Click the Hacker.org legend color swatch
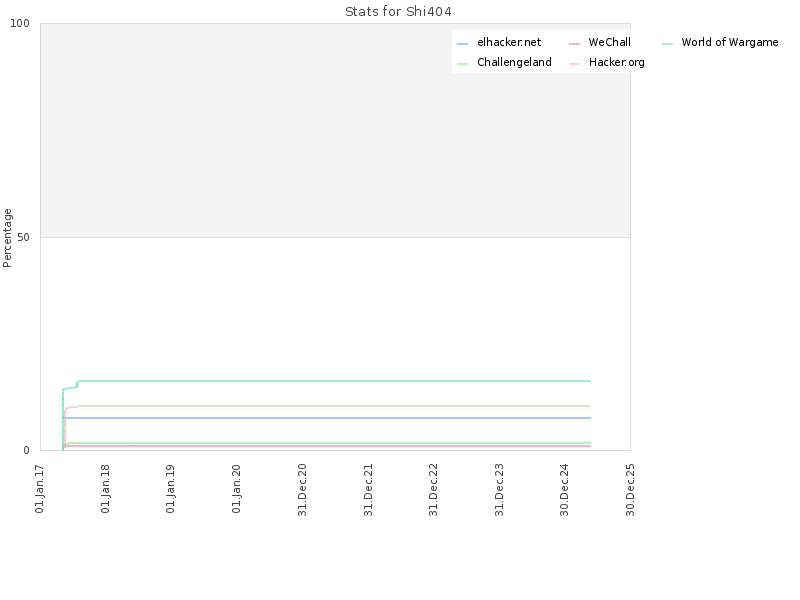This screenshot has width=800, height=600. [574, 64]
